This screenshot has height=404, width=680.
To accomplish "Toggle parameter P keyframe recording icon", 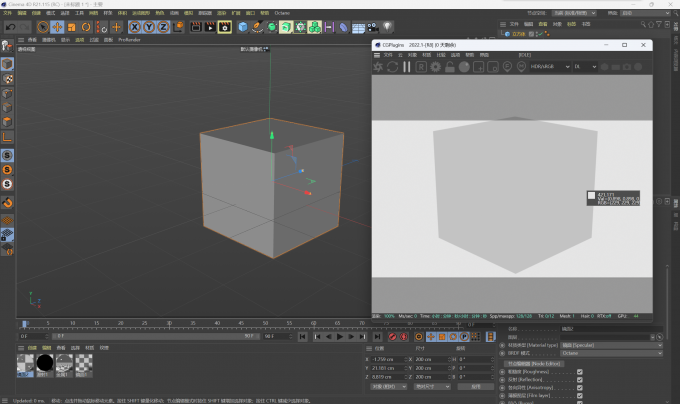I will [464, 337].
